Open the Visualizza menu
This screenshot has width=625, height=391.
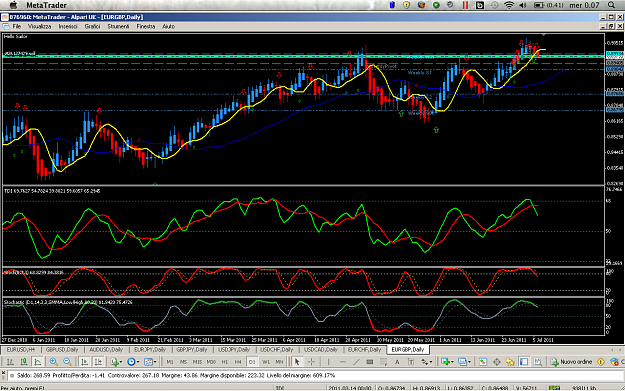click(x=39, y=26)
